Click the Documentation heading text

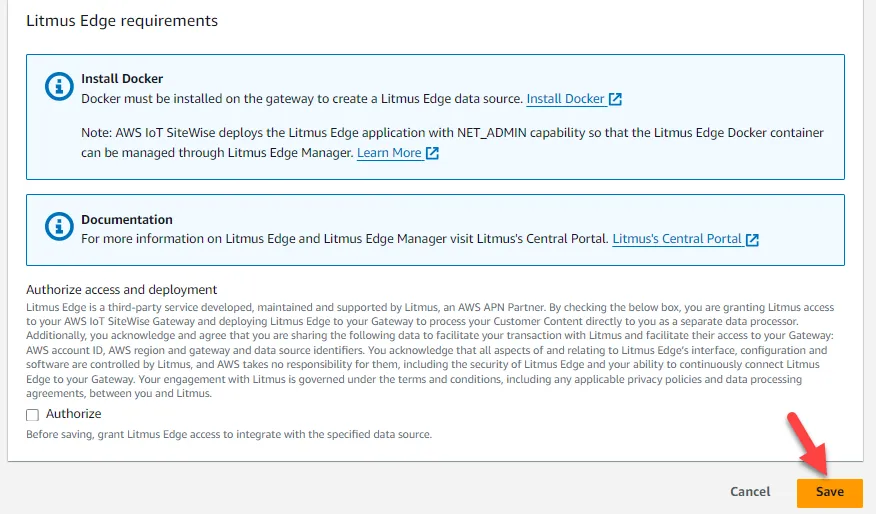[127, 220]
